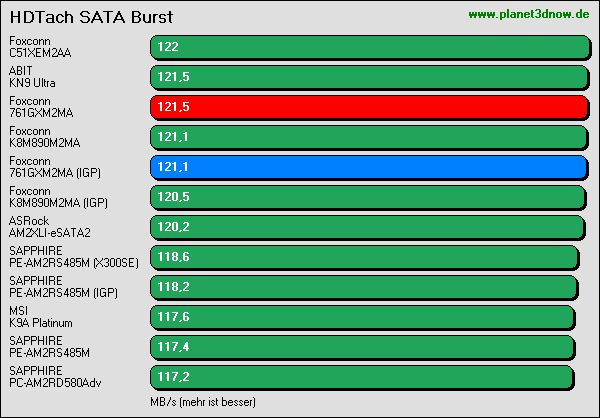Click the bar value 118,6
This screenshot has width=600, height=418.
point(173,257)
